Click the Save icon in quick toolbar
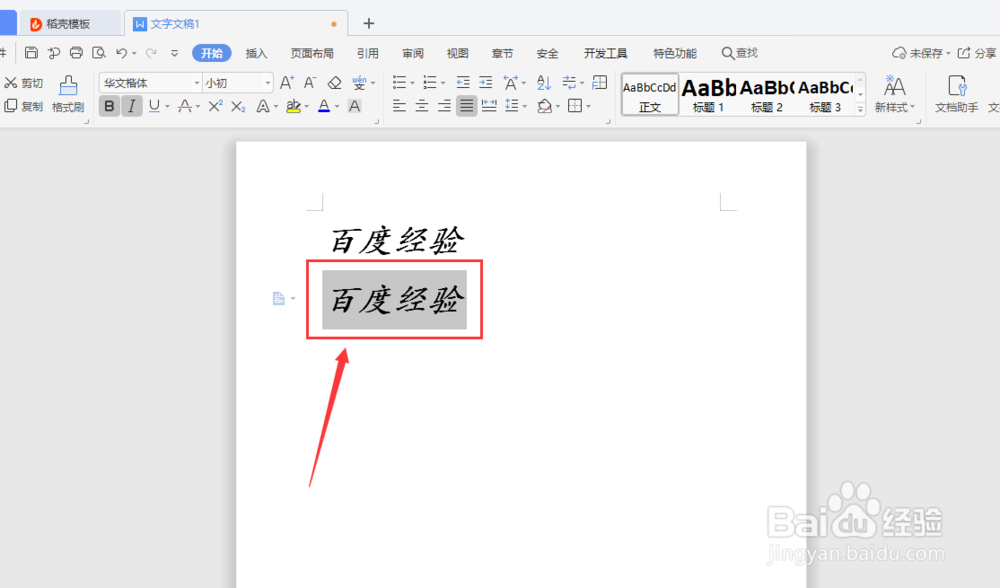1000x588 pixels. pos(31,53)
